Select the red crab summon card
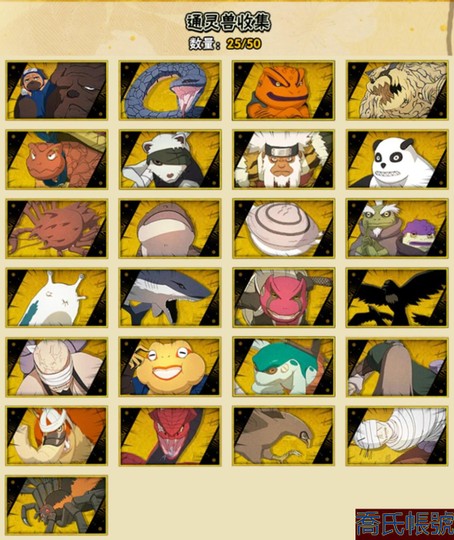The height and width of the screenshot is (540, 454). [x=57, y=228]
